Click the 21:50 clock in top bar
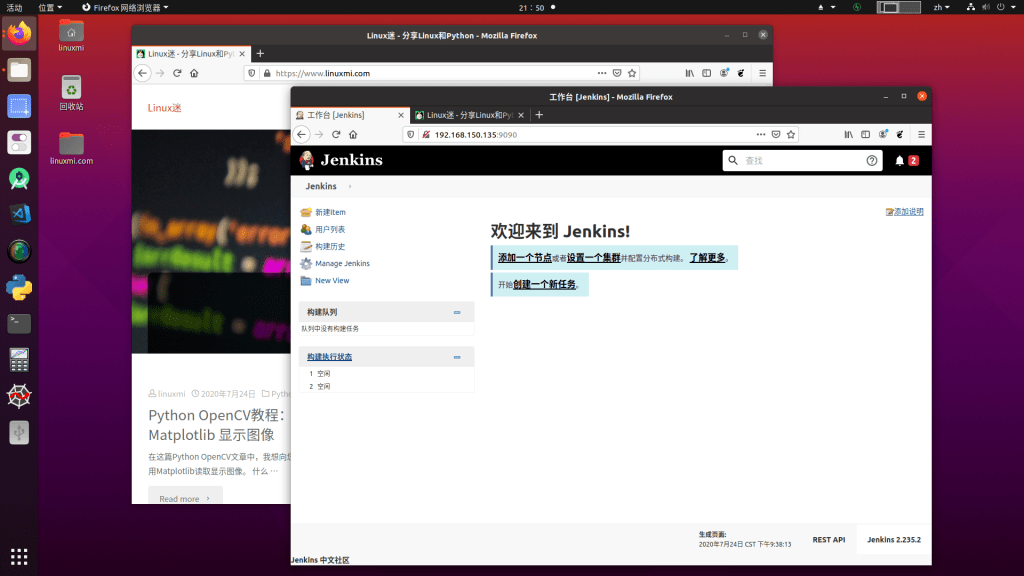 pos(532,7)
